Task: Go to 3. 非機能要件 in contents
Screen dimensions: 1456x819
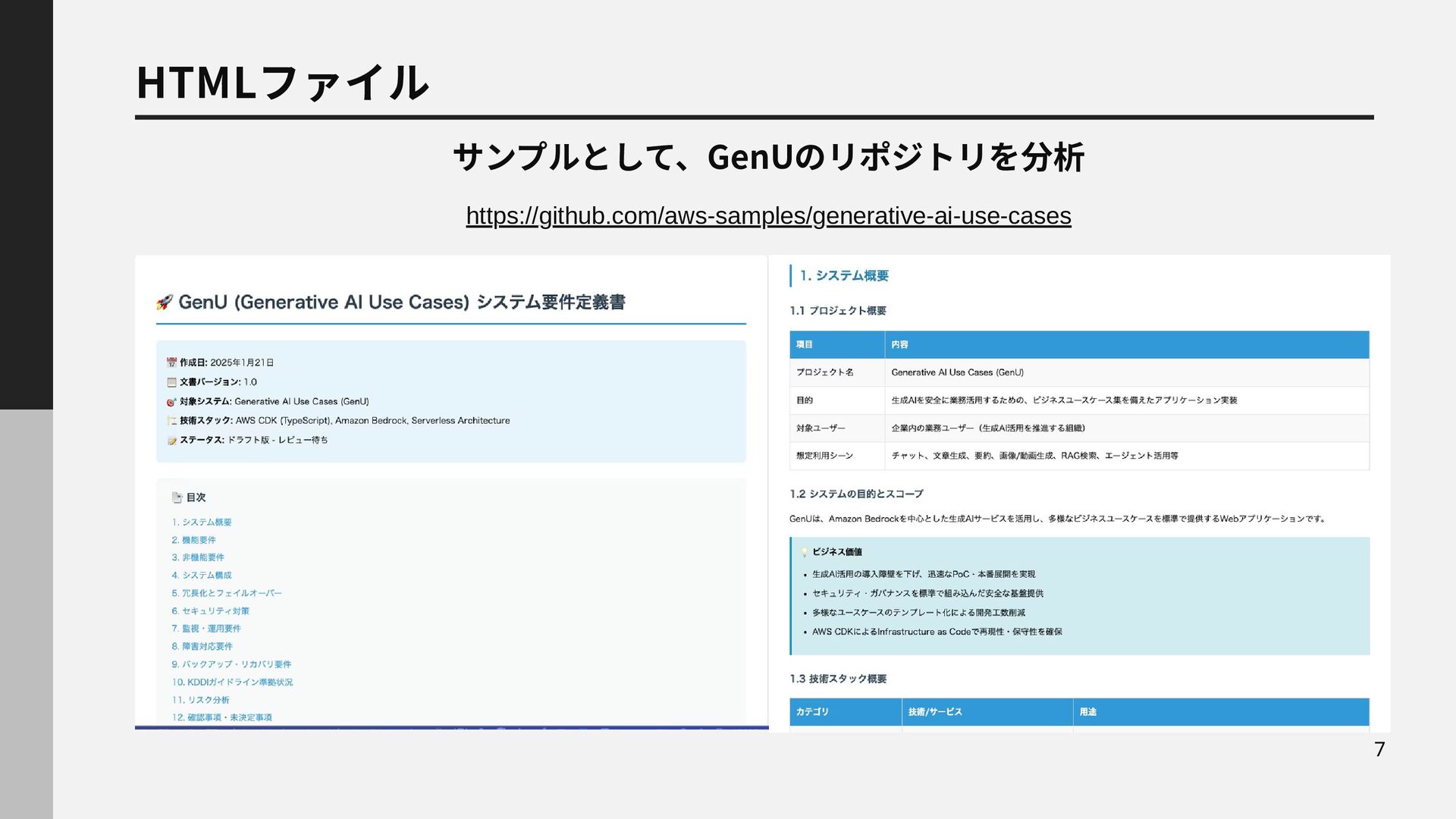Action: pos(198,557)
